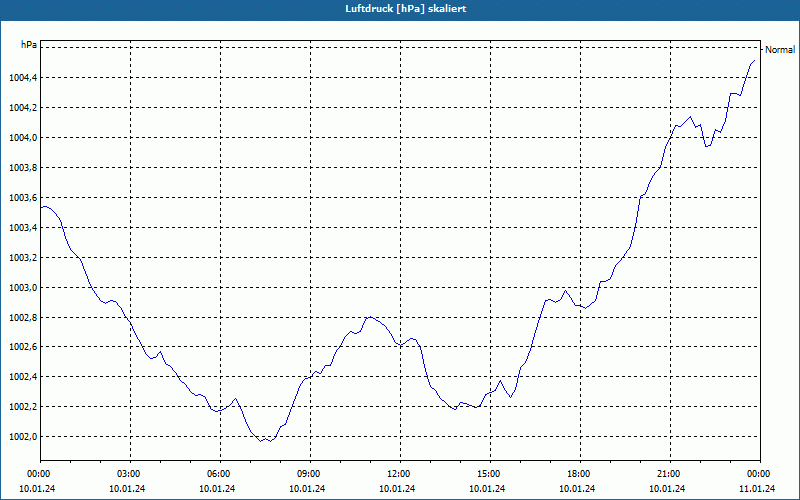Click the 10.01.24 date under 12:00
The height and width of the screenshot is (500, 800).
[x=397, y=488]
